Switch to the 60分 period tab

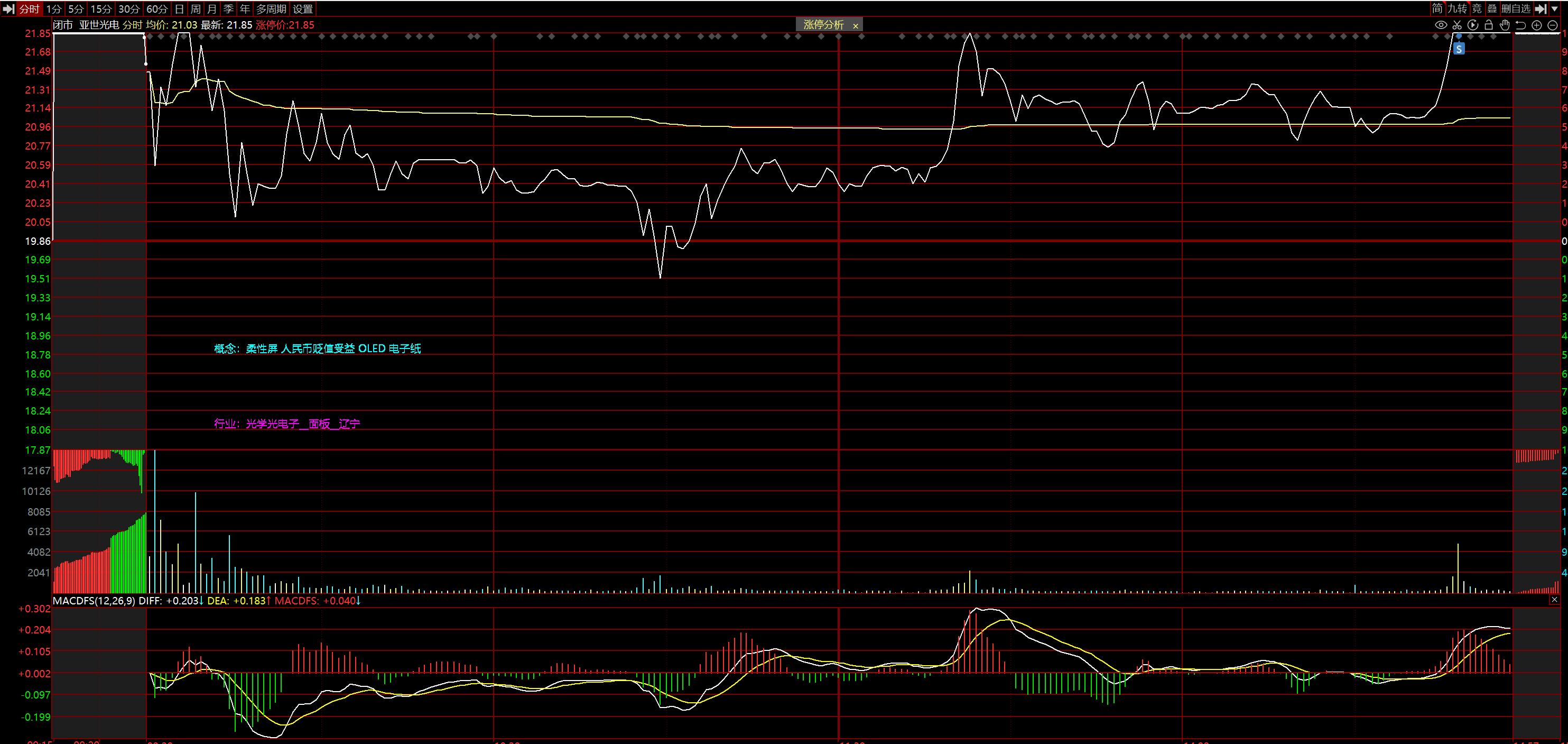157,8
